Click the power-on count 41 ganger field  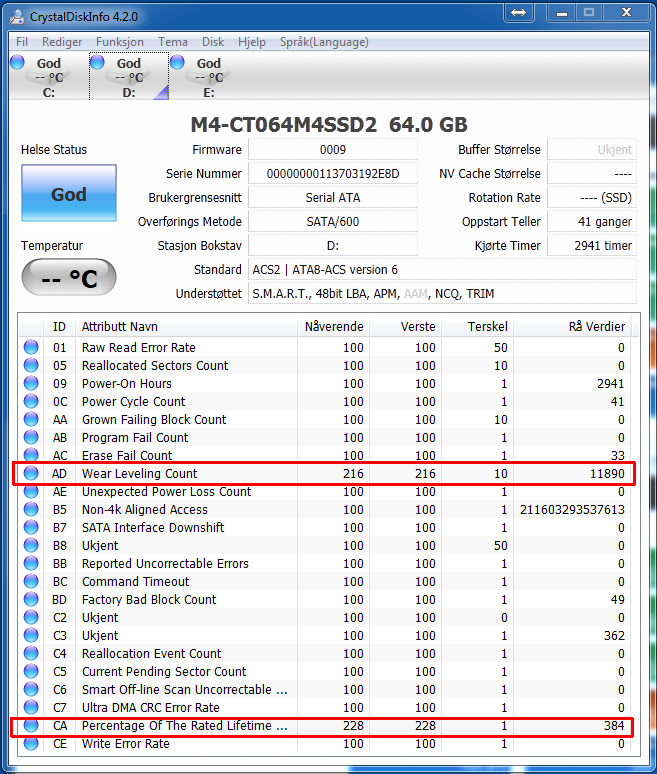(x=592, y=222)
